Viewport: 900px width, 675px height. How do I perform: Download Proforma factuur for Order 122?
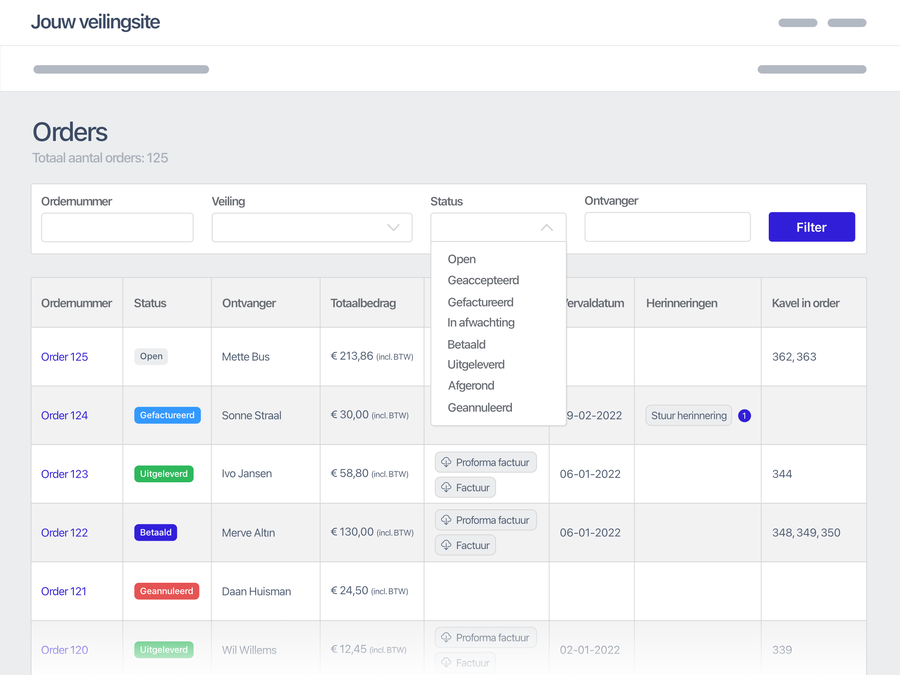tap(486, 520)
